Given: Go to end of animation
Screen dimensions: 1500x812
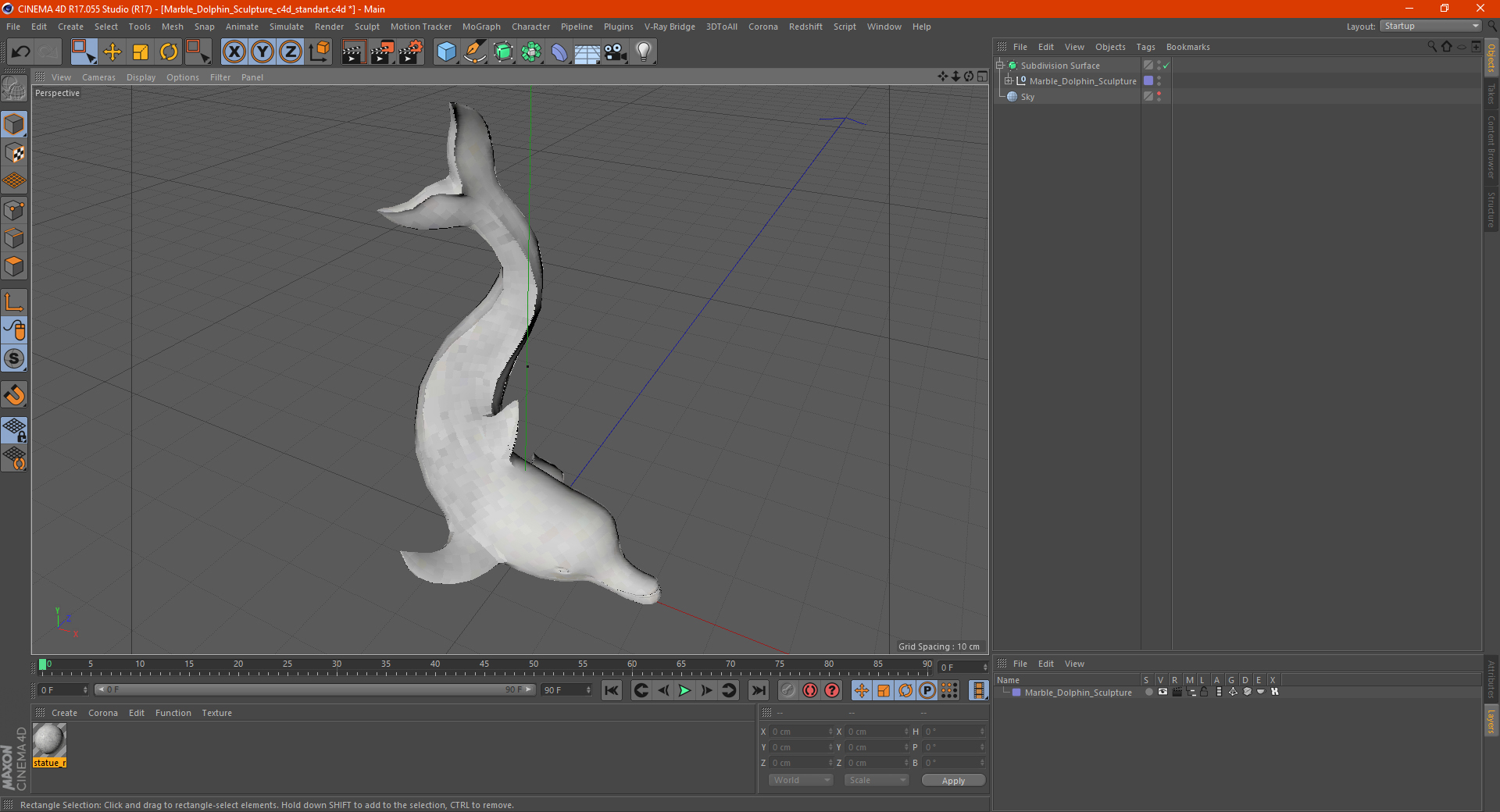Looking at the screenshot, I should coord(758,690).
